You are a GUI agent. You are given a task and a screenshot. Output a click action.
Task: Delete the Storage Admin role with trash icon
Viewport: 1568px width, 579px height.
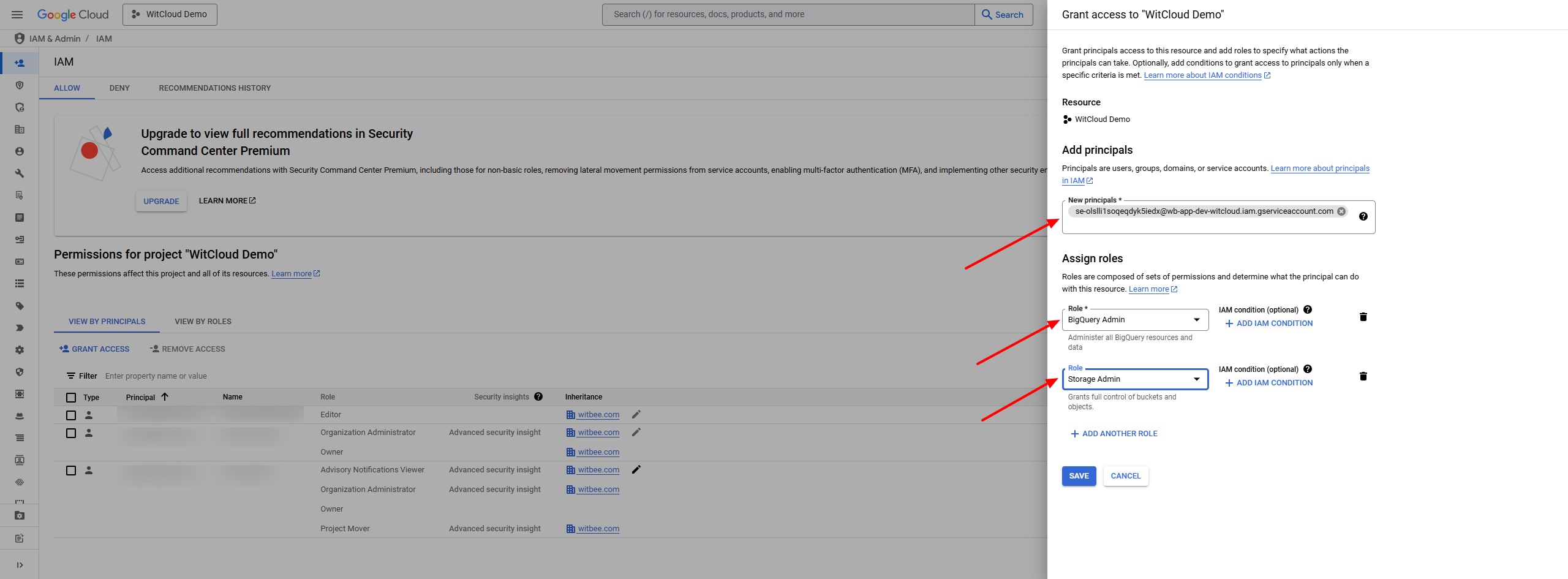click(1363, 376)
